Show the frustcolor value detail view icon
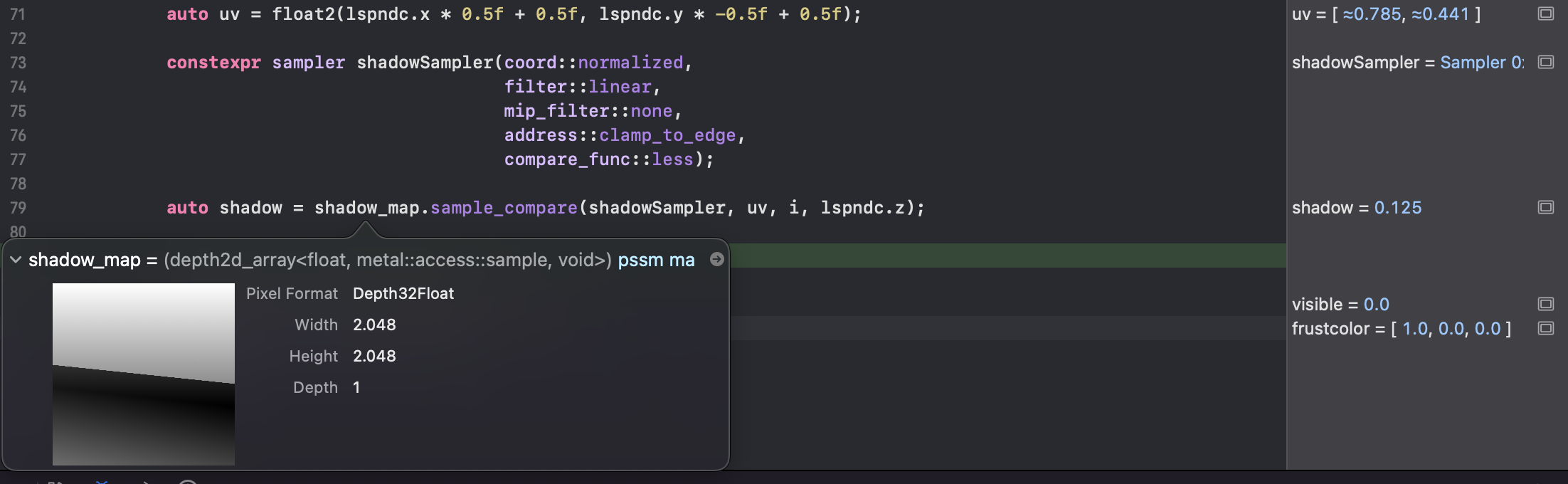 1545,328
